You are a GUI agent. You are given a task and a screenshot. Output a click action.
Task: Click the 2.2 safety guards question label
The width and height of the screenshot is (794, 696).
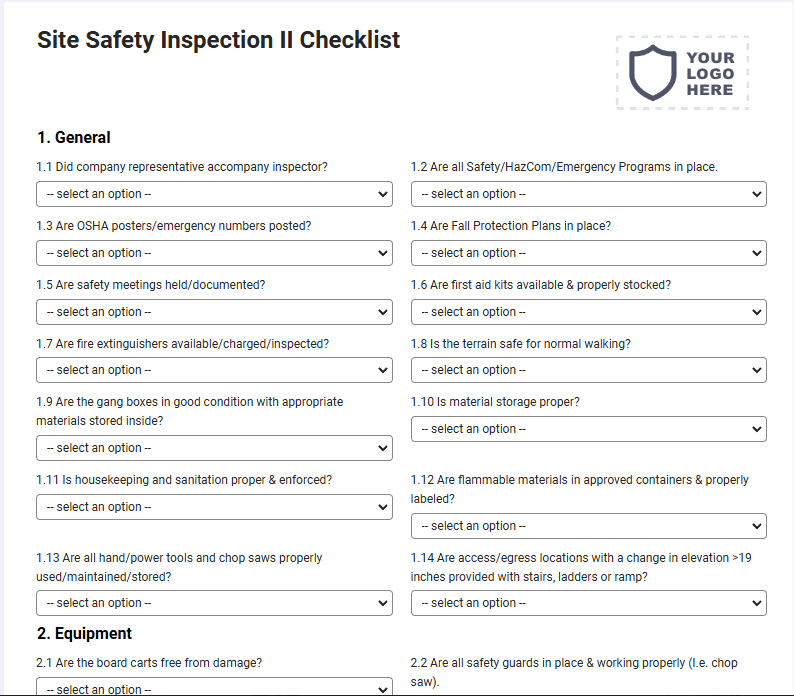(x=574, y=672)
